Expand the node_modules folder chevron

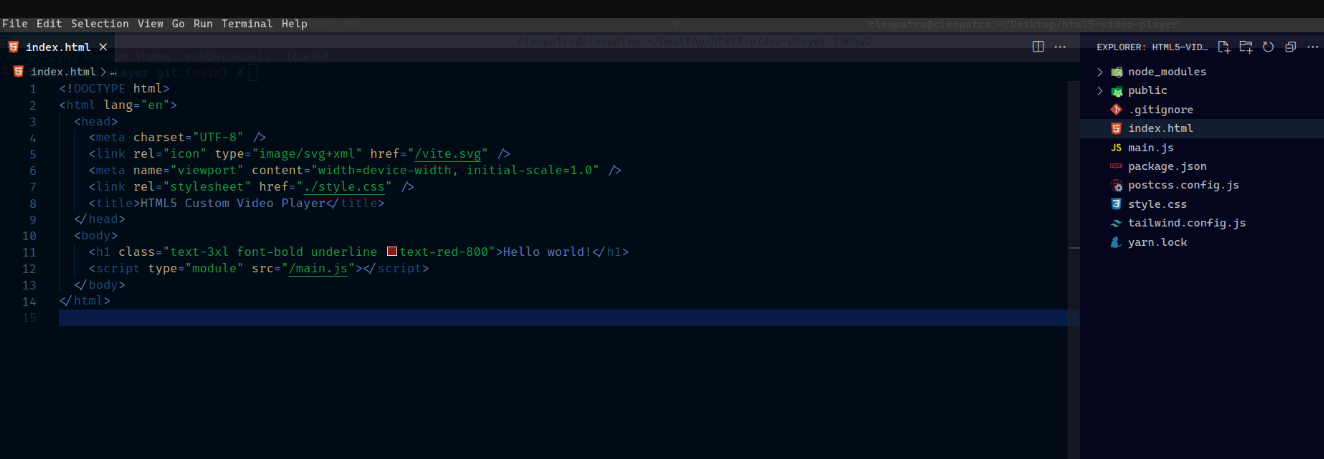coord(1100,72)
